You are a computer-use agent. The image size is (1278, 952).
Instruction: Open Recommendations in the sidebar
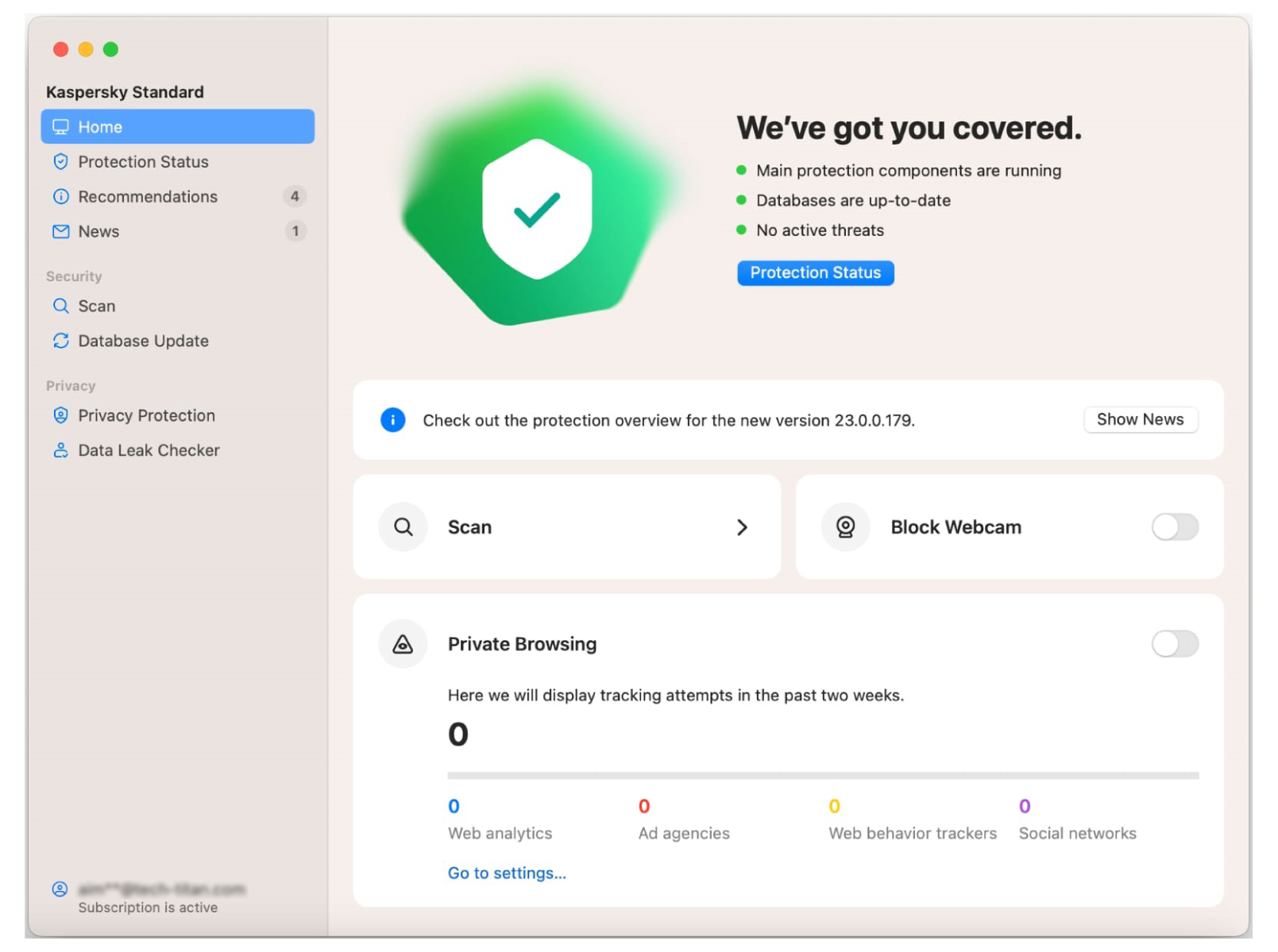(178, 197)
